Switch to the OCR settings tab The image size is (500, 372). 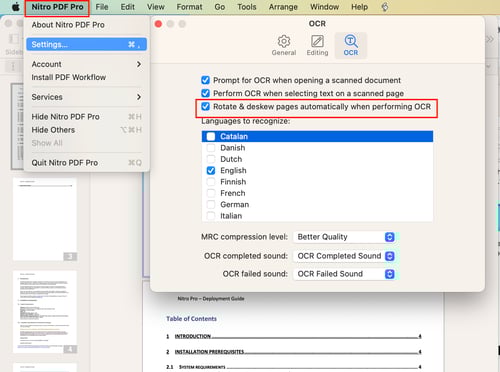tap(351, 45)
